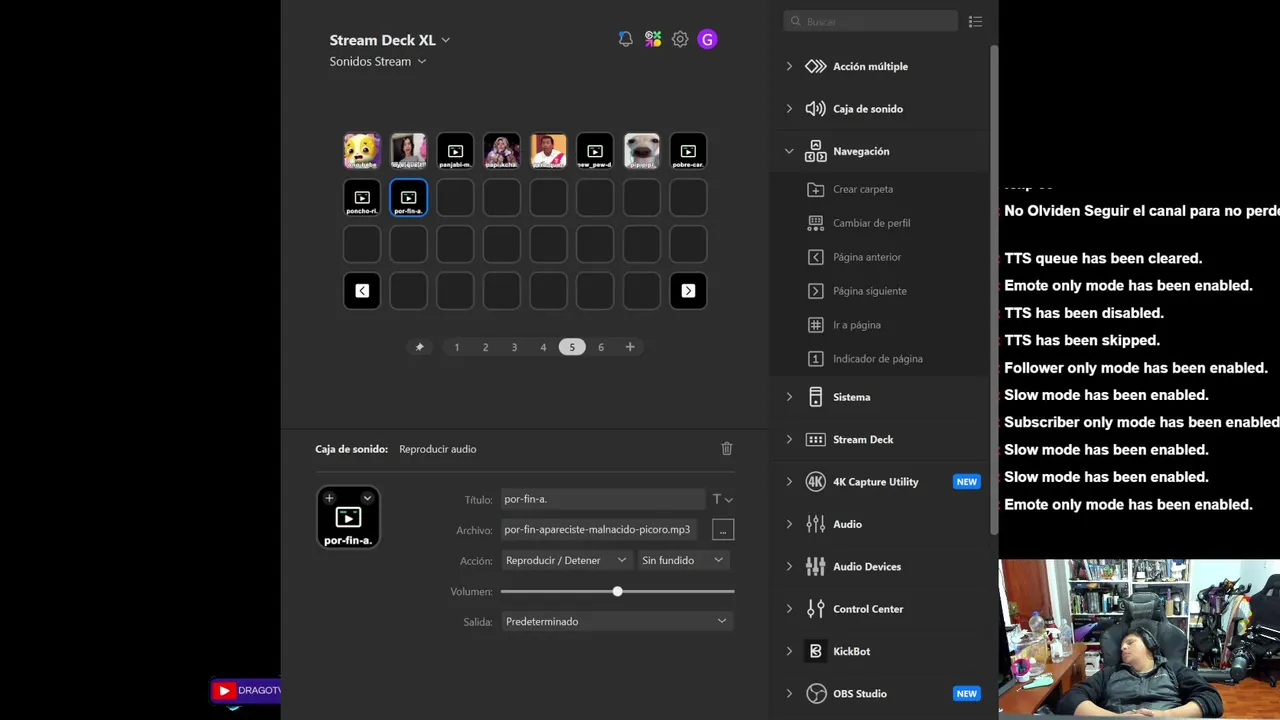Select the poncho-ri. sound key
This screenshot has width=1280, height=720.
(362, 198)
